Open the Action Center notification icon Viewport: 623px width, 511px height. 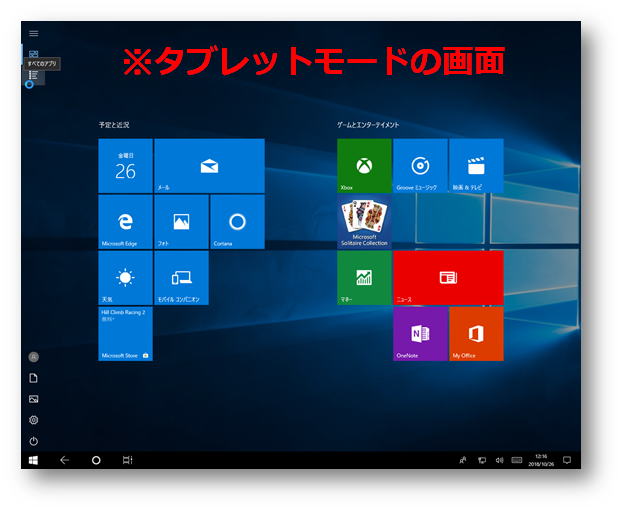coord(567,460)
